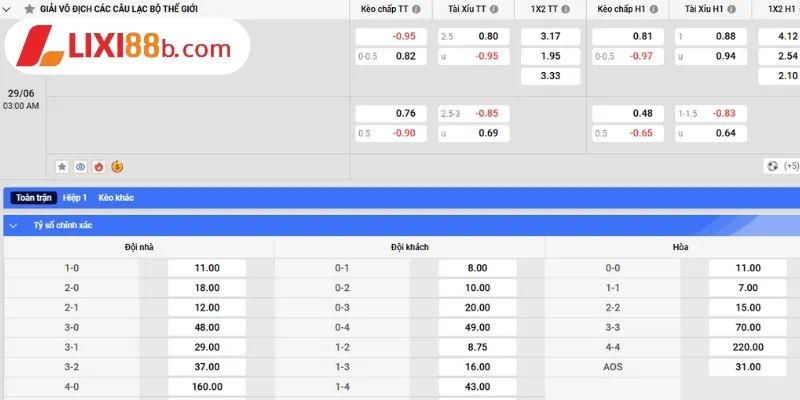Bet on 1-0 home score at 11.00
Image resolution: width=800 pixels, height=400 pixels.
point(207,268)
